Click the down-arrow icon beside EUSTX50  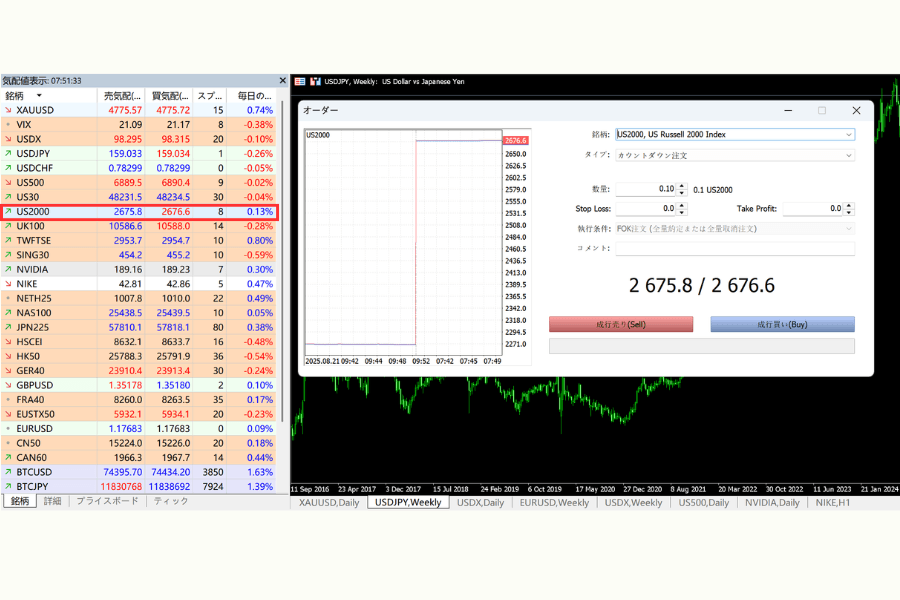[x=8, y=414]
